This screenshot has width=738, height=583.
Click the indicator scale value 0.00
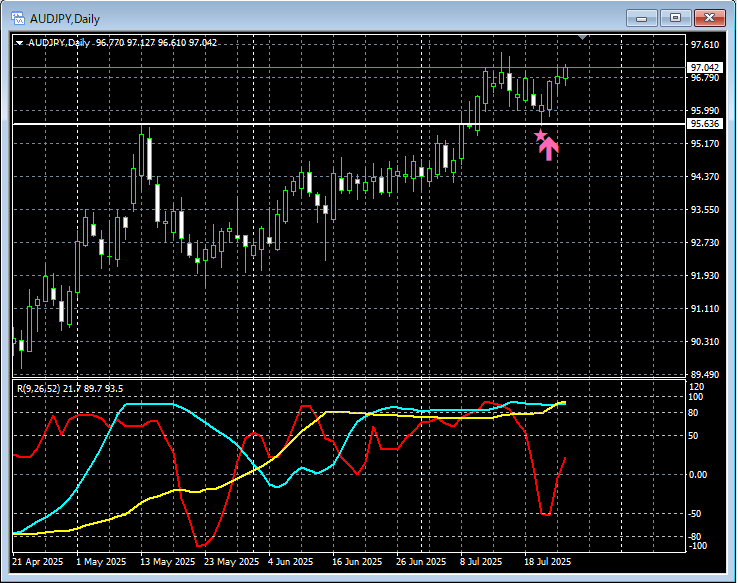coord(698,475)
